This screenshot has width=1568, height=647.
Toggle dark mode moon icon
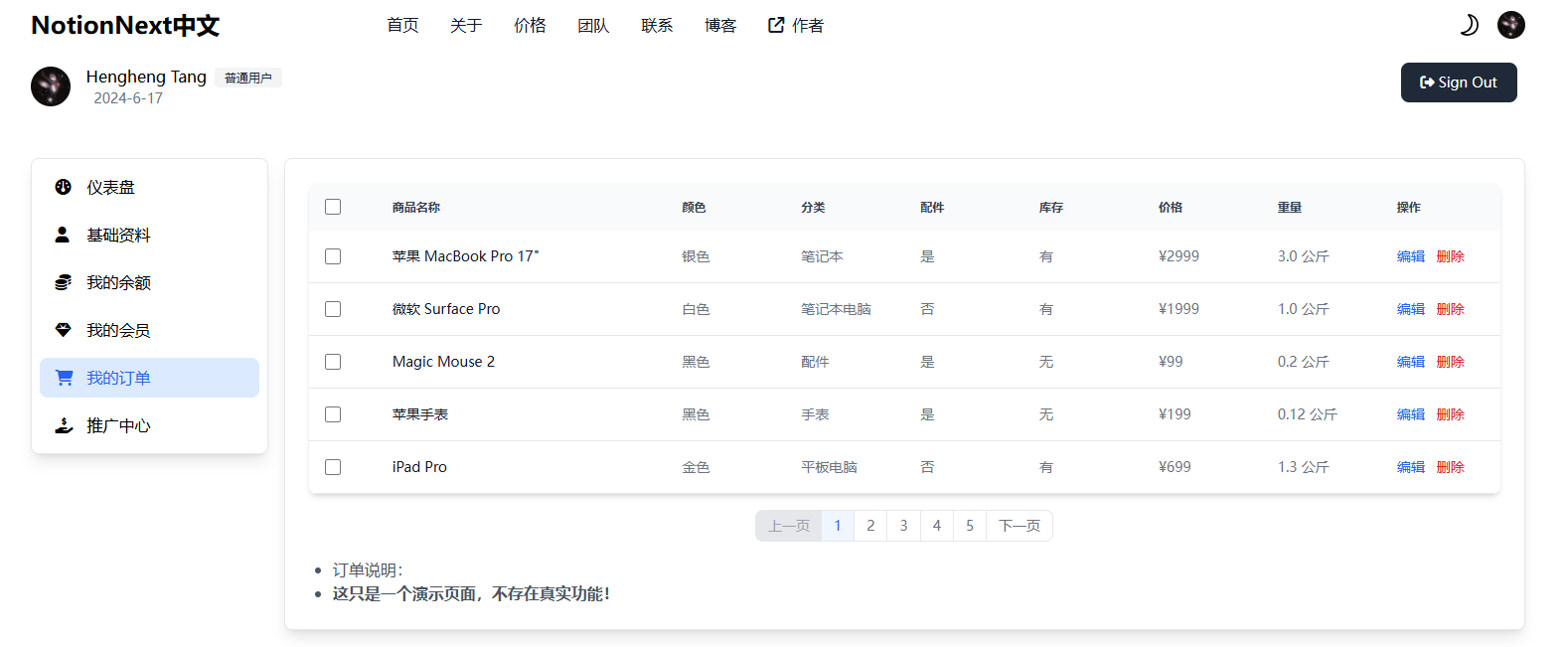point(1469,25)
